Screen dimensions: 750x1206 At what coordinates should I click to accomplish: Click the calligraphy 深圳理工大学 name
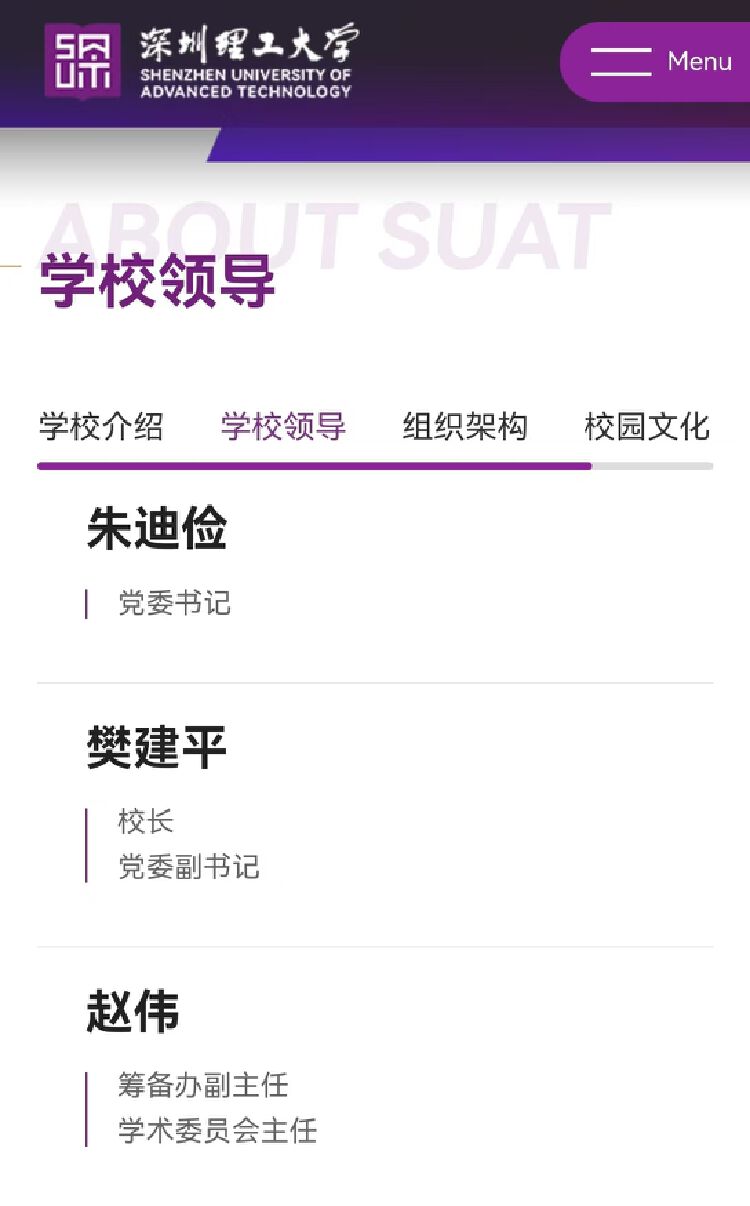(247, 45)
